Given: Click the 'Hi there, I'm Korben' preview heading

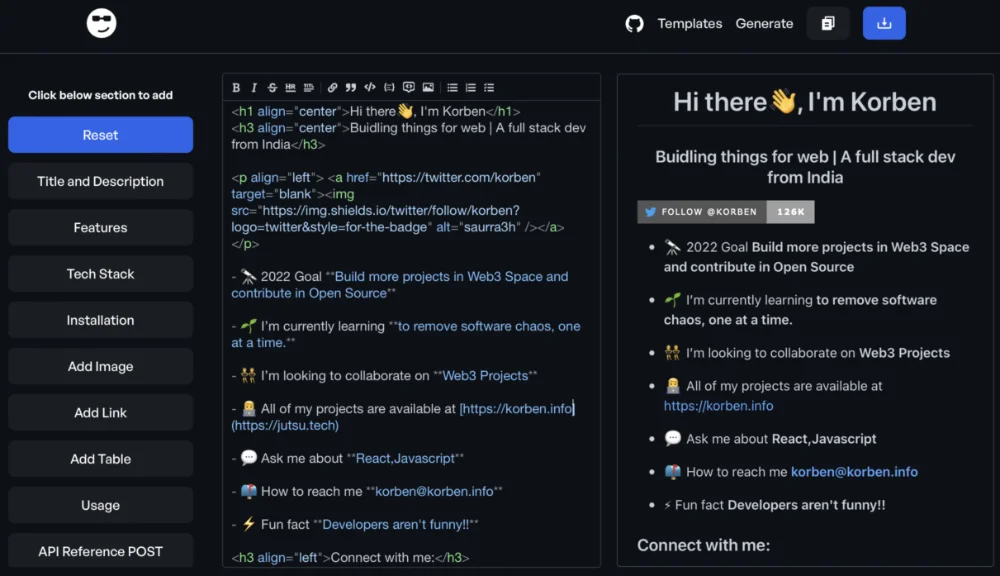Looking at the screenshot, I should pos(805,102).
